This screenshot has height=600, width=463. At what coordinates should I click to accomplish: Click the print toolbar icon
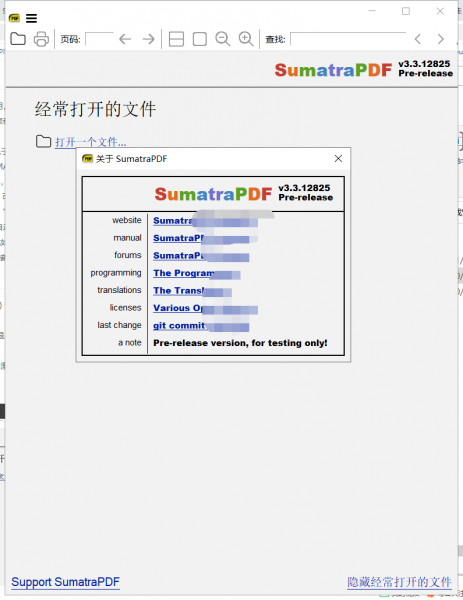[x=41, y=39]
